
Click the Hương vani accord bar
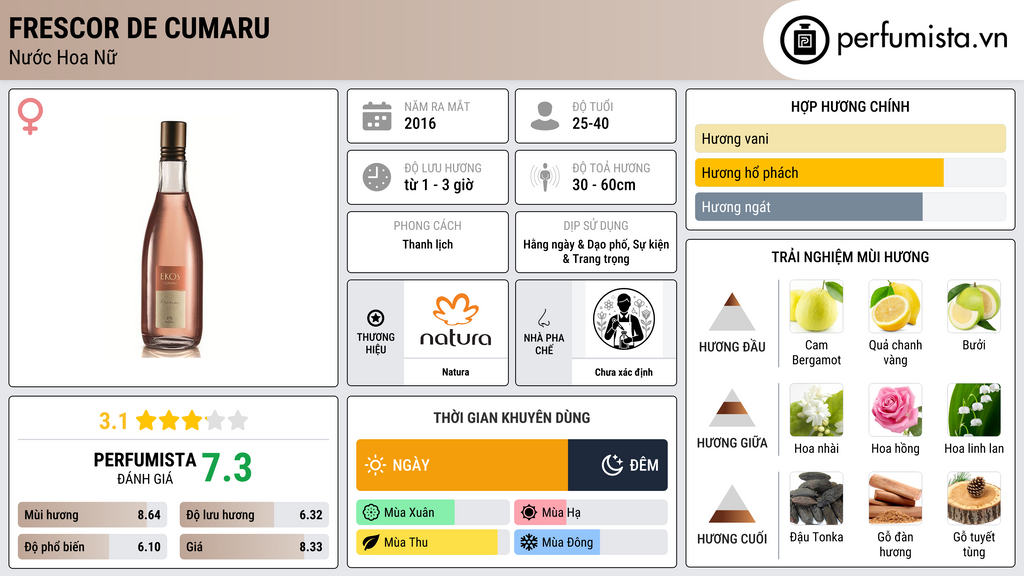click(x=850, y=138)
